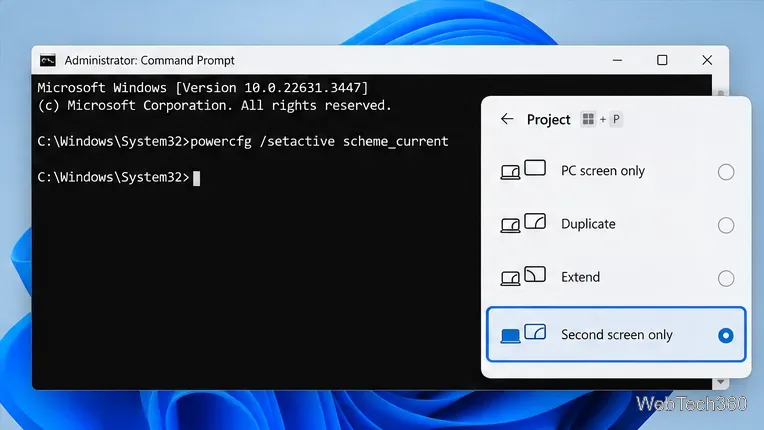This screenshot has width=764, height=430.
Task: Click the Microsoft Corporation copyright line
Action: tap(214, 106)
